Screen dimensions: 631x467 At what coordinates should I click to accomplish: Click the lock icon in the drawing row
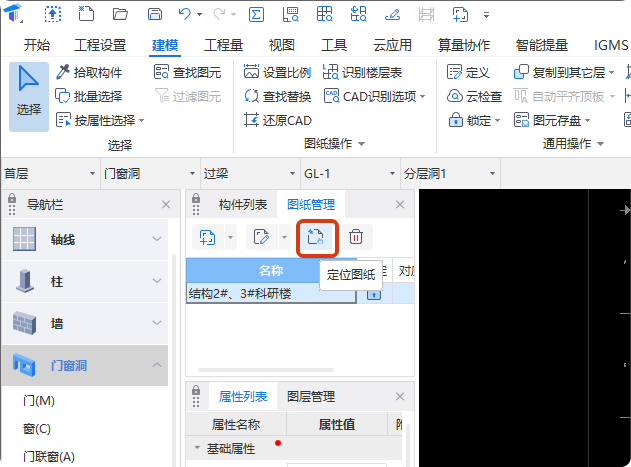374,295
